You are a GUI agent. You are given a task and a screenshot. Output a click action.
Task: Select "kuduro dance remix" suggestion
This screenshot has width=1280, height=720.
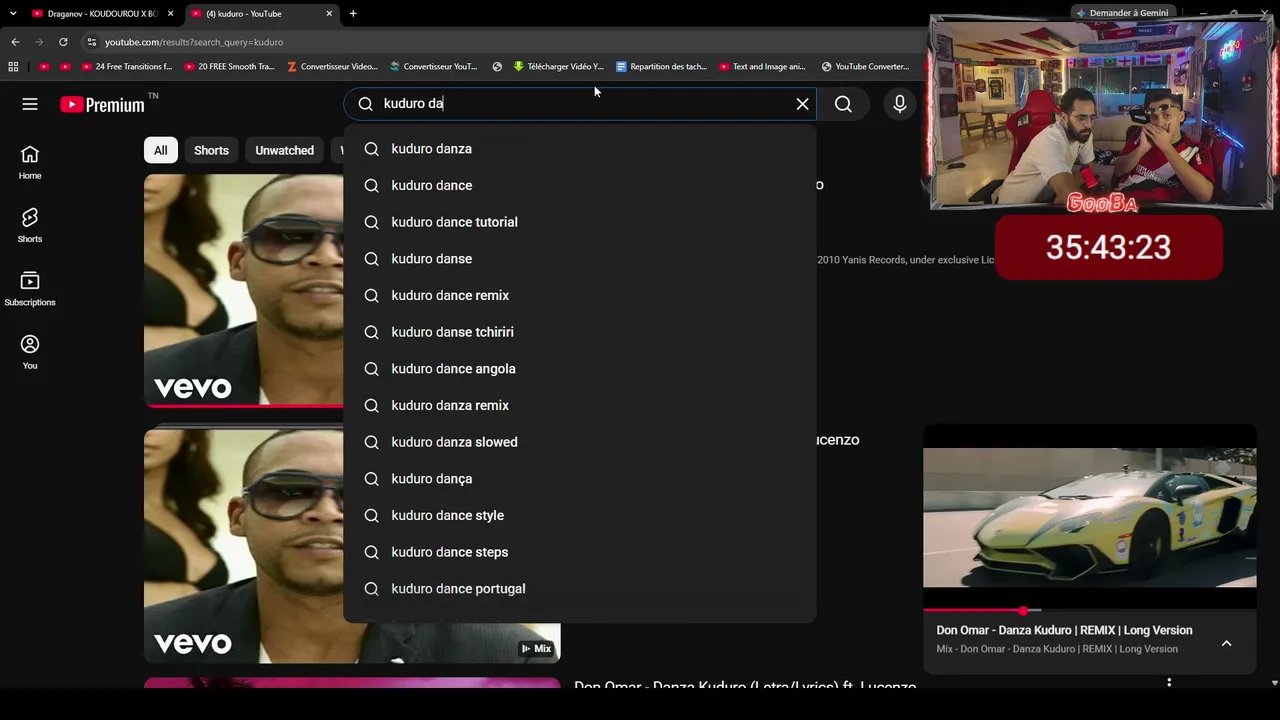[x=580, y=295]
